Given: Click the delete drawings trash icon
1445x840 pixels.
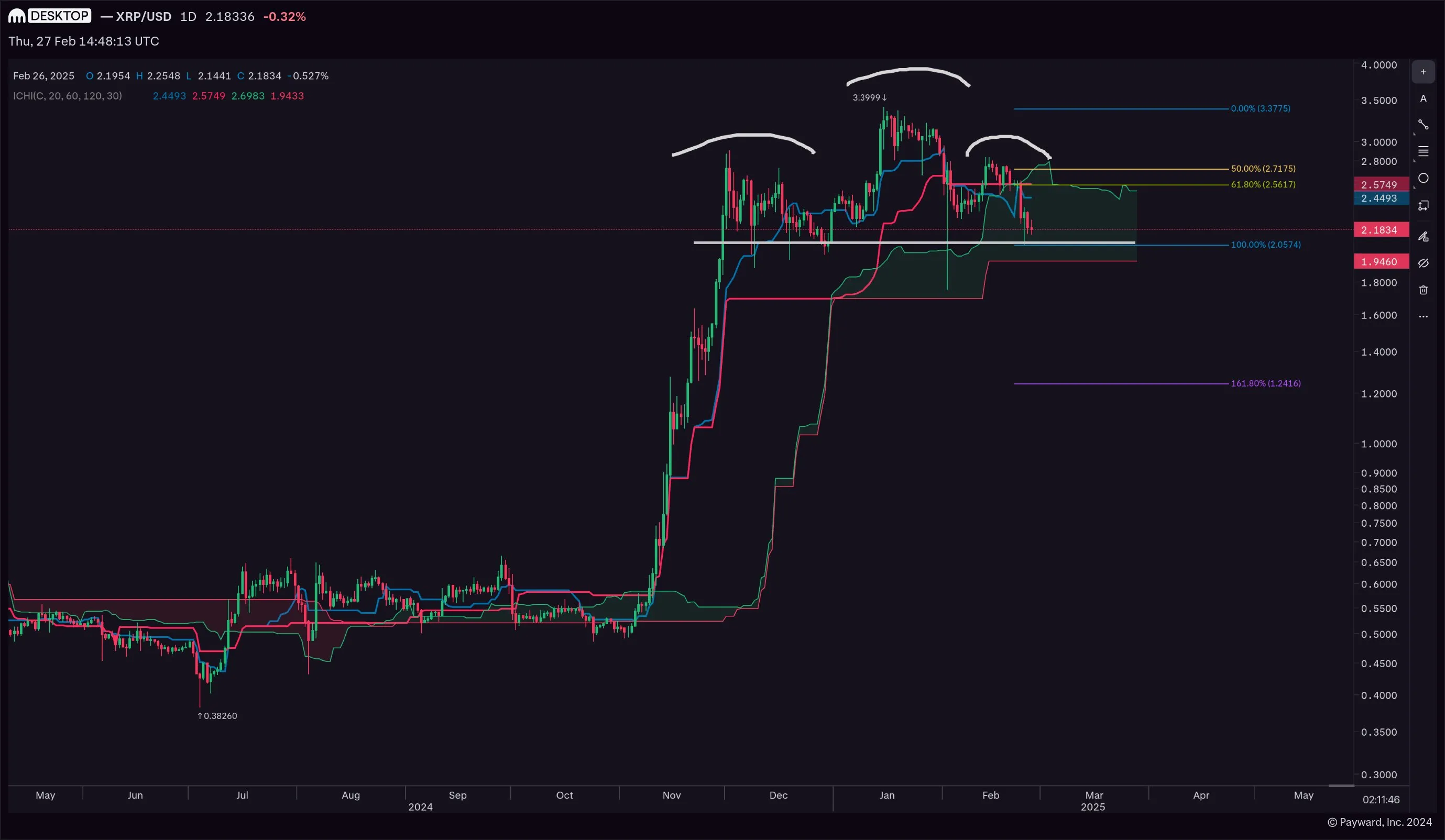Looking at the screenshot, I should (x=1424, y=290).
